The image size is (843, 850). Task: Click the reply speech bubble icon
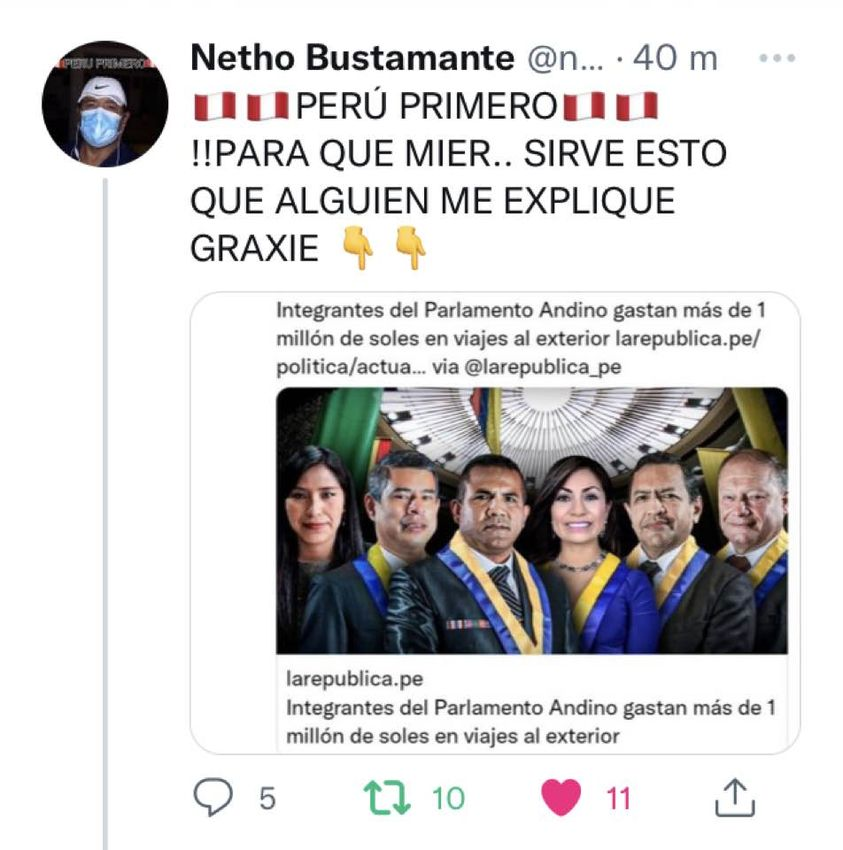click(x=213, y=796)
